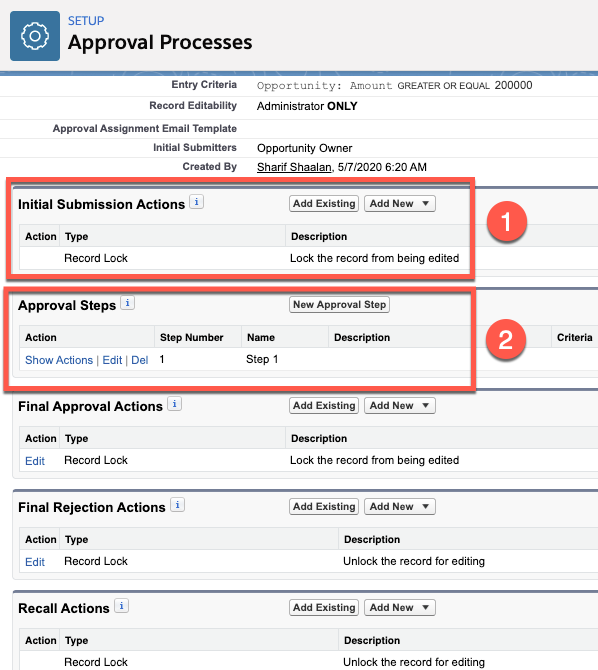Open info icon next to Approval Steps
The image size is (598, 670).
pos(127,303)
